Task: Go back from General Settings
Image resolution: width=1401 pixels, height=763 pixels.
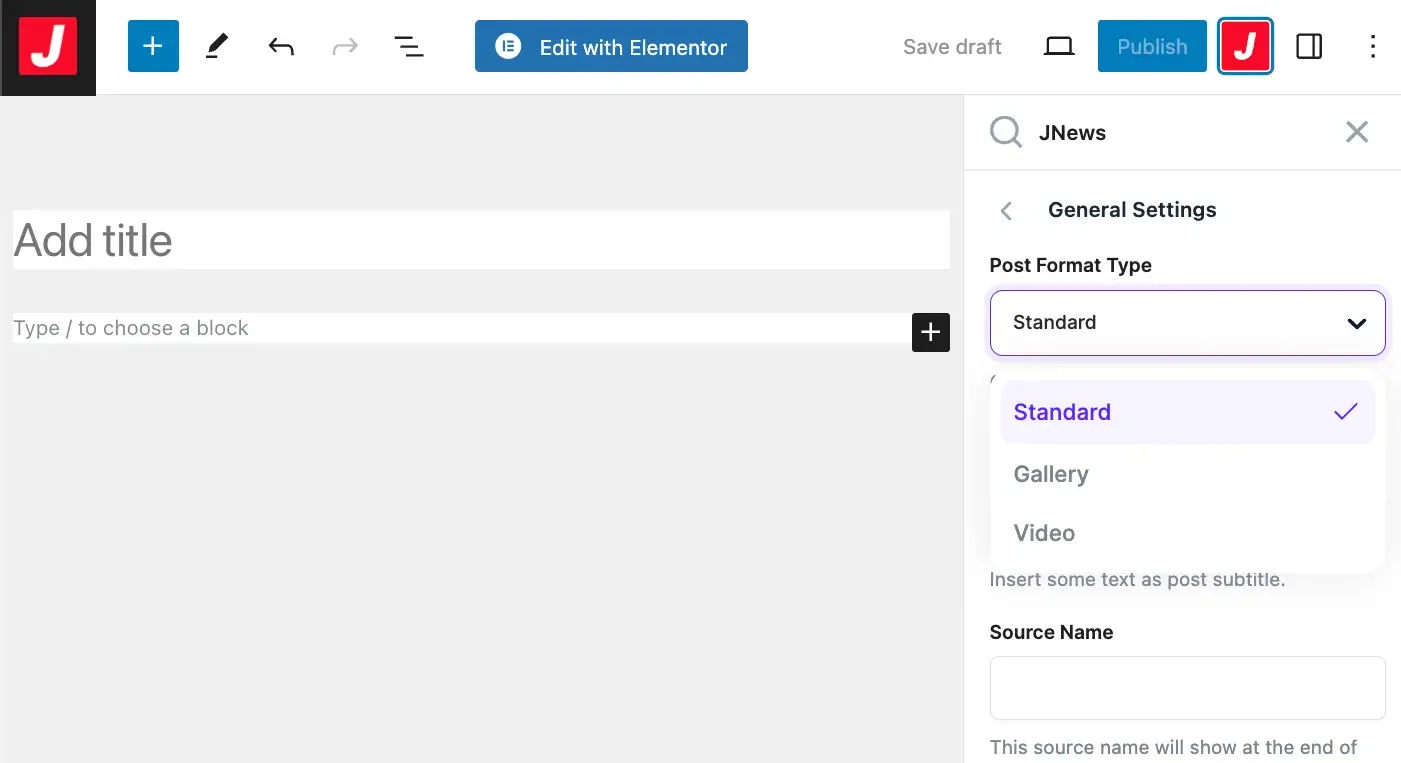Action: click(x=1007, y=210)
